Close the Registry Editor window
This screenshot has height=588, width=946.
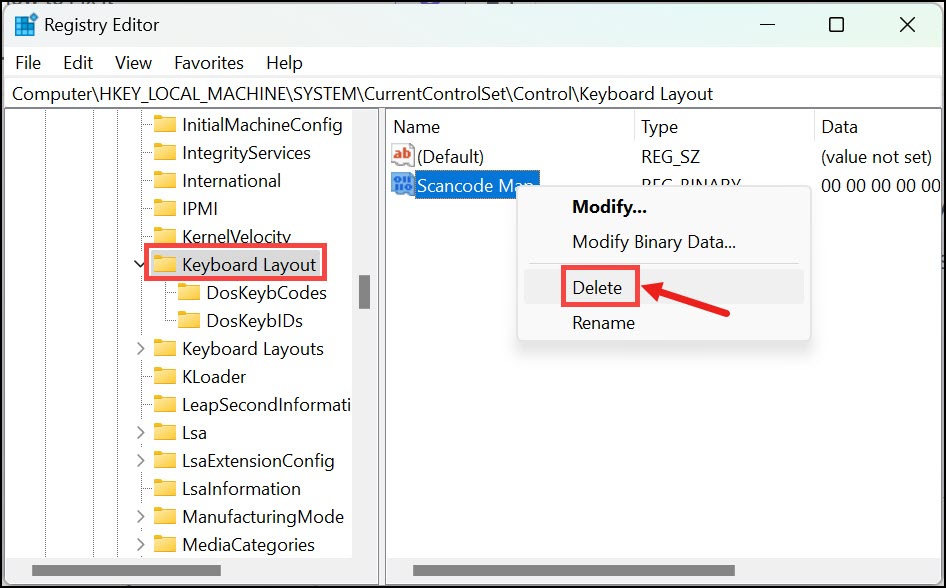[x=907, y=25]
